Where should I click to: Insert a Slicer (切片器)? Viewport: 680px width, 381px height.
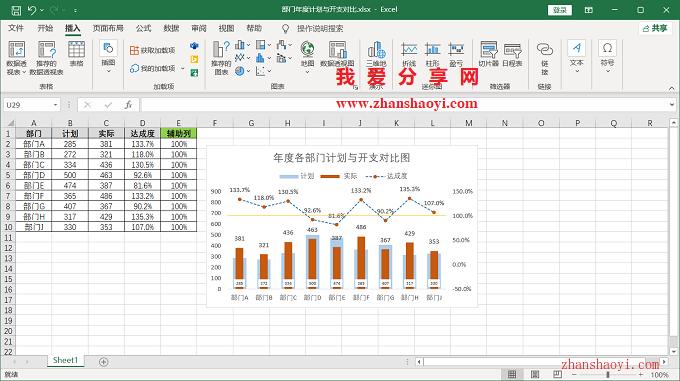click(x=489, y=55)
